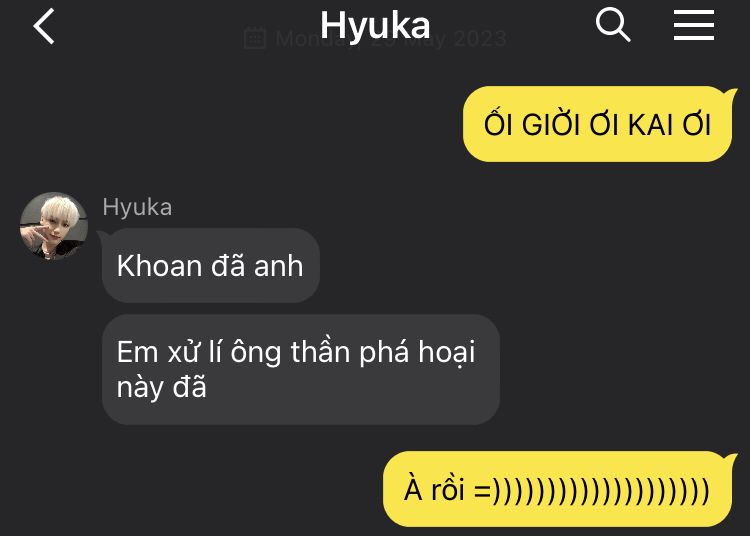The height and width of the screenshot is (536, 750).
Task: Open search with the magnifying glass
Action: (613, 25)
